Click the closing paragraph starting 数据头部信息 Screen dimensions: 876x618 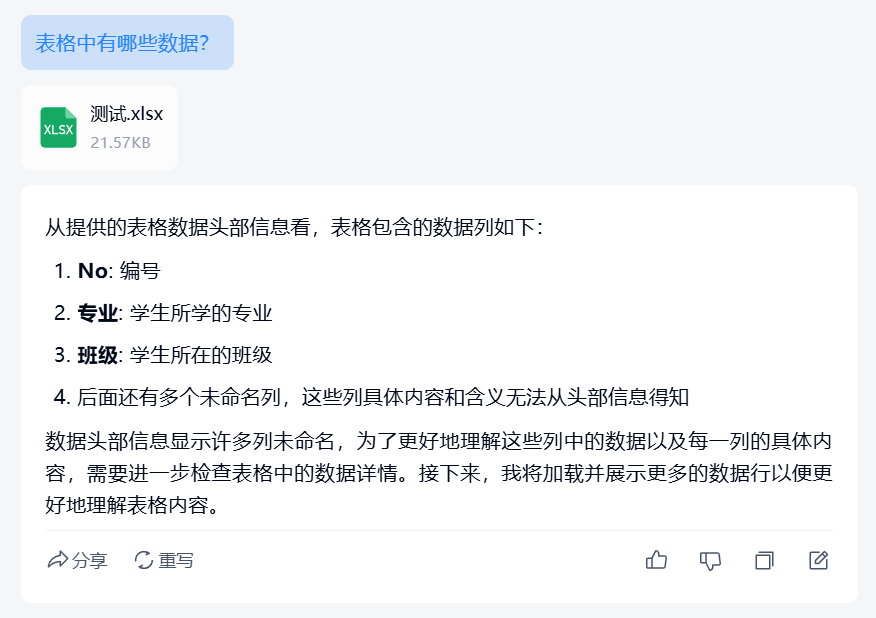click(x=438, y=473)
